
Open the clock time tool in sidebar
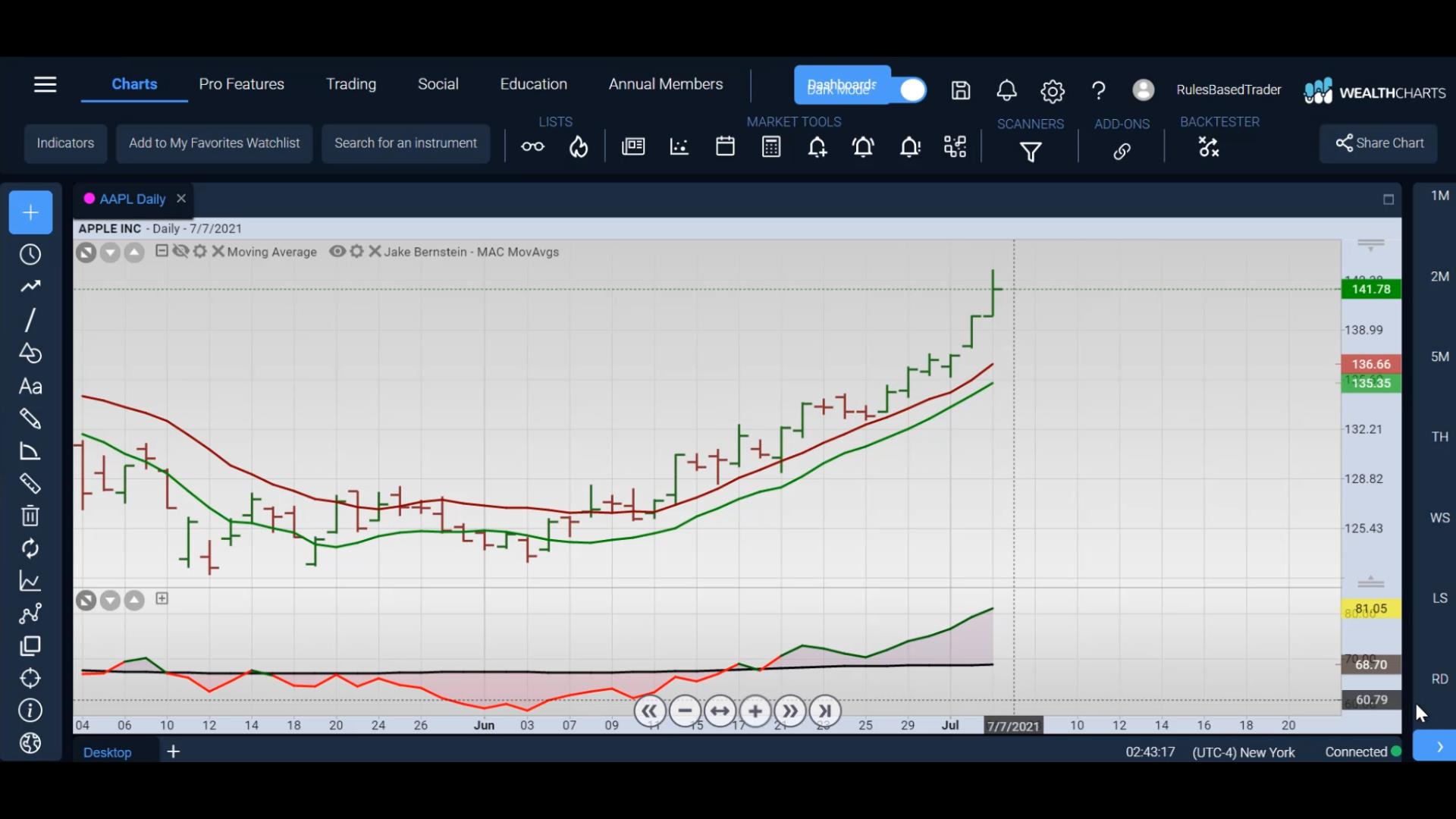30,255
